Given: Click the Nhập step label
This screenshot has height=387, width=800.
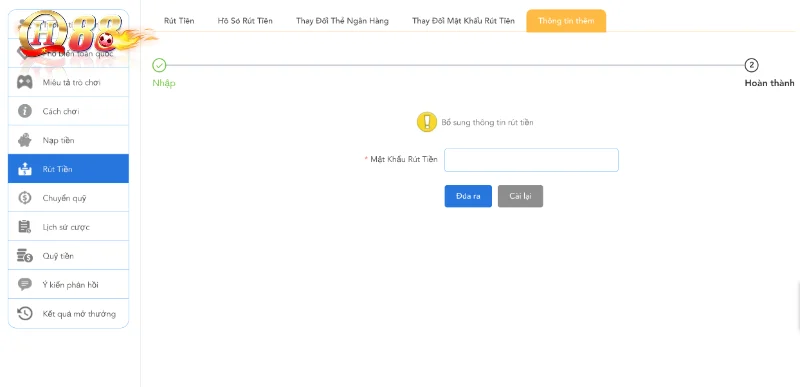Looking at the screenshot, I should 164,83.
